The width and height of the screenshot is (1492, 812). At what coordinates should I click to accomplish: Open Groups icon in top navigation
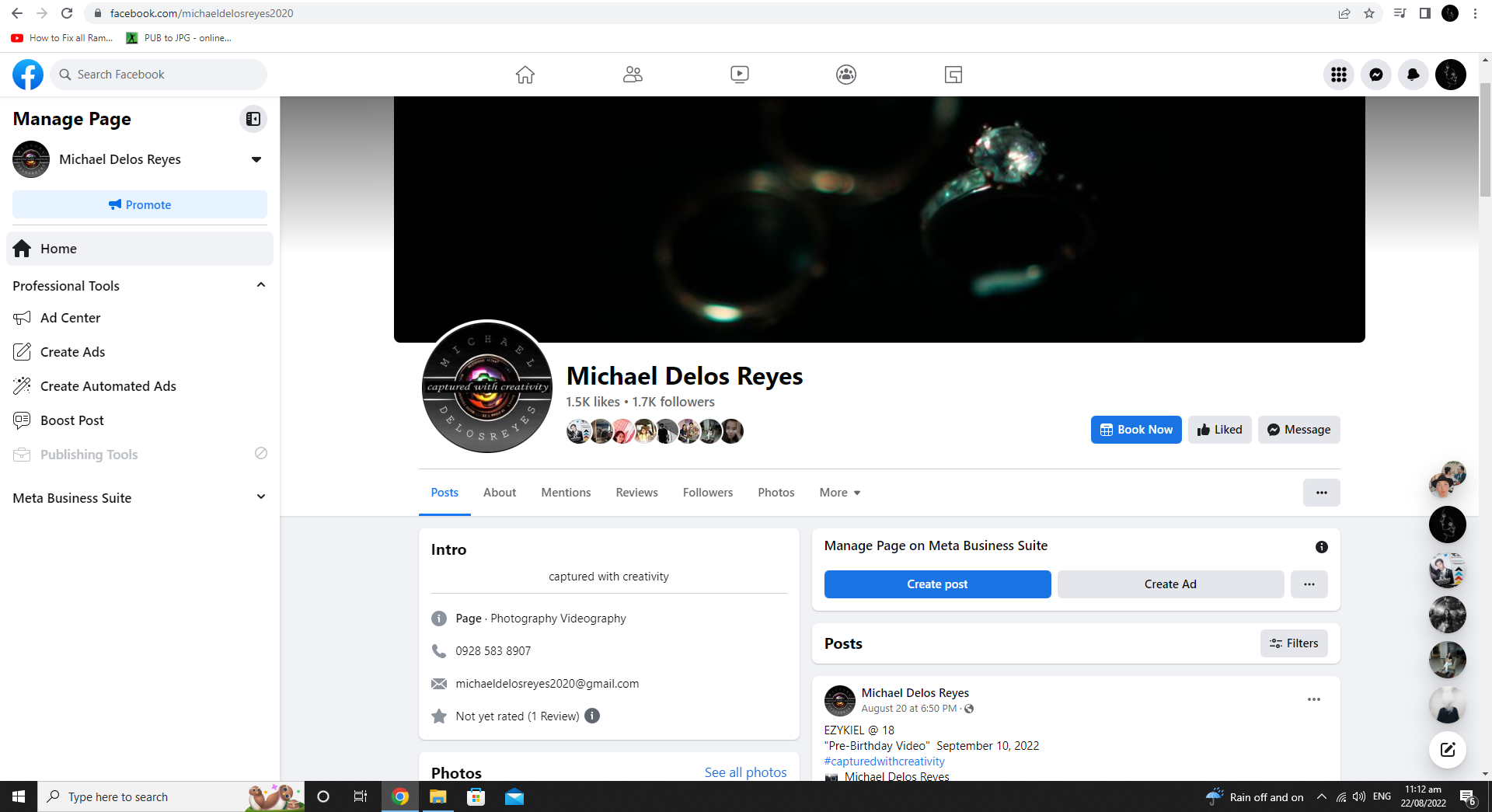click(x=846, y=75)
